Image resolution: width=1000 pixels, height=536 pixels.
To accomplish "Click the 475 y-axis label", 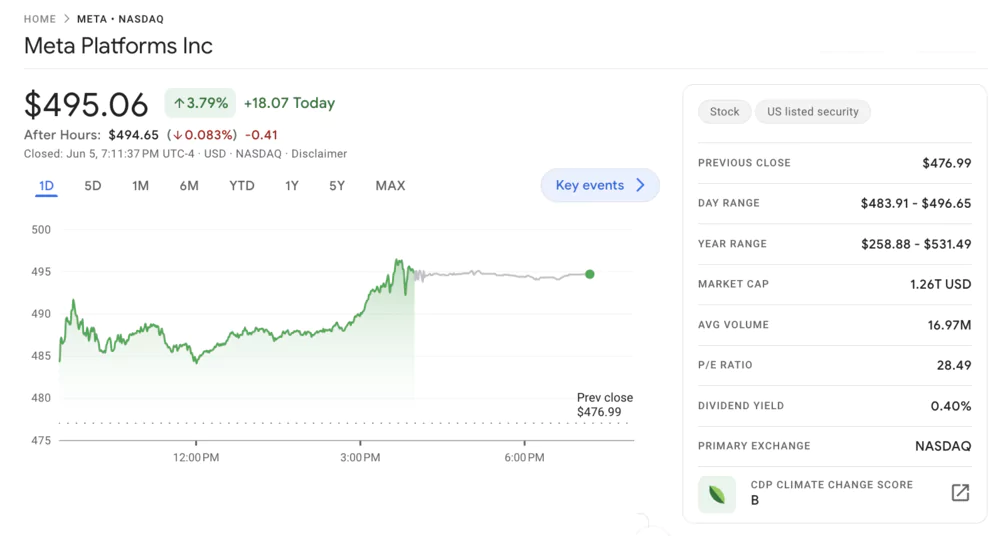I will pyautogui.click(x=41, y=440).
